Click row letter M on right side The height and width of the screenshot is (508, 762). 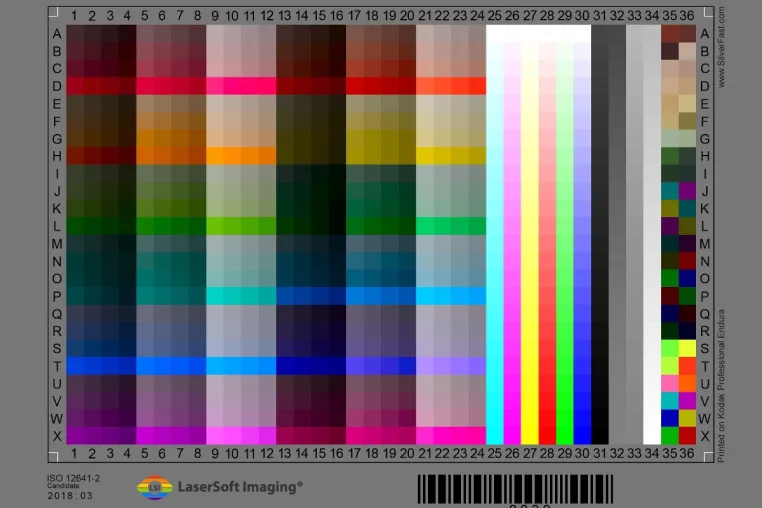tap(705, 244)
